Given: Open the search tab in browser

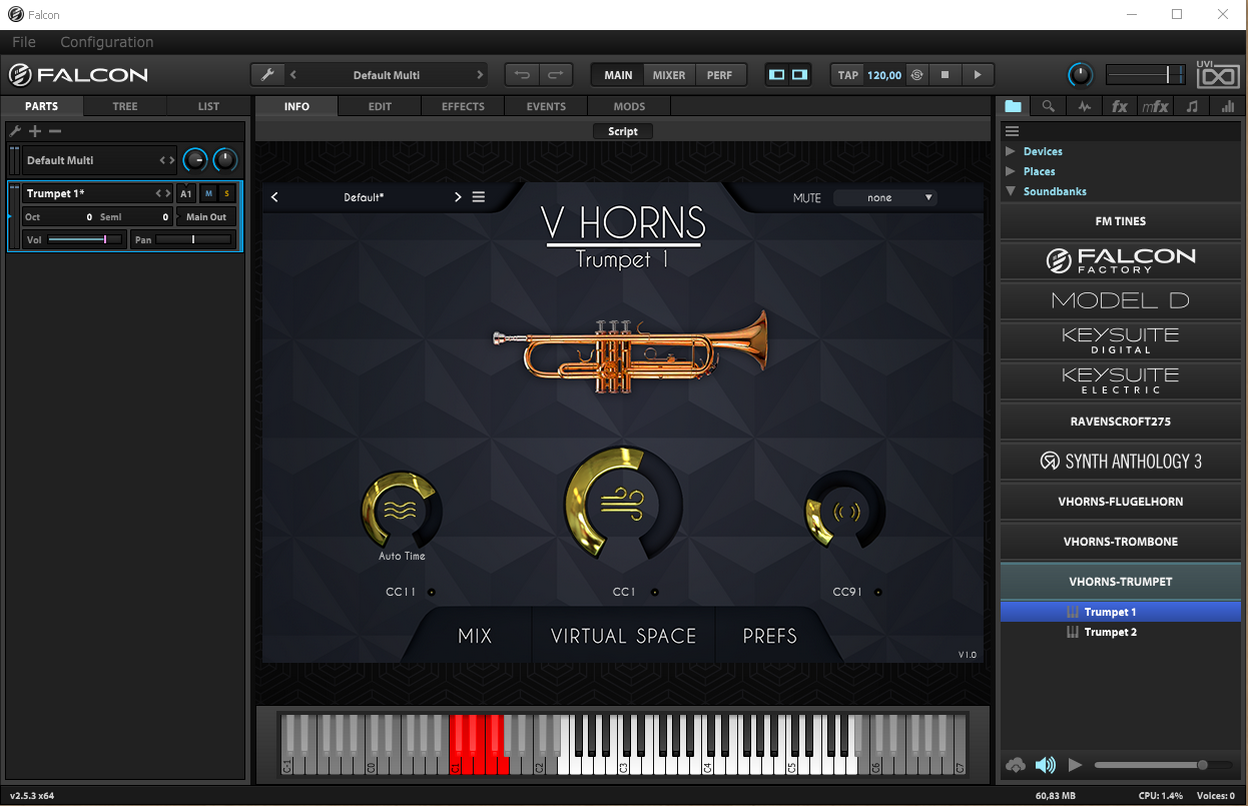Looking at the screenshot, I should pos(1048,106).
